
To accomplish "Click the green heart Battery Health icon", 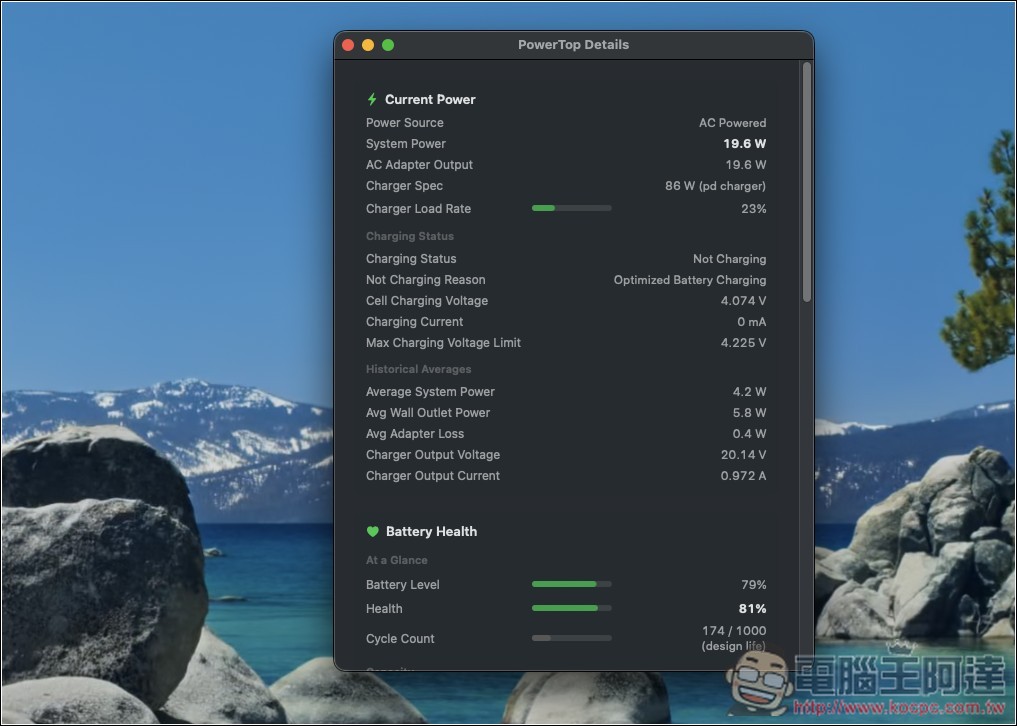I will [x=372, y=531].
